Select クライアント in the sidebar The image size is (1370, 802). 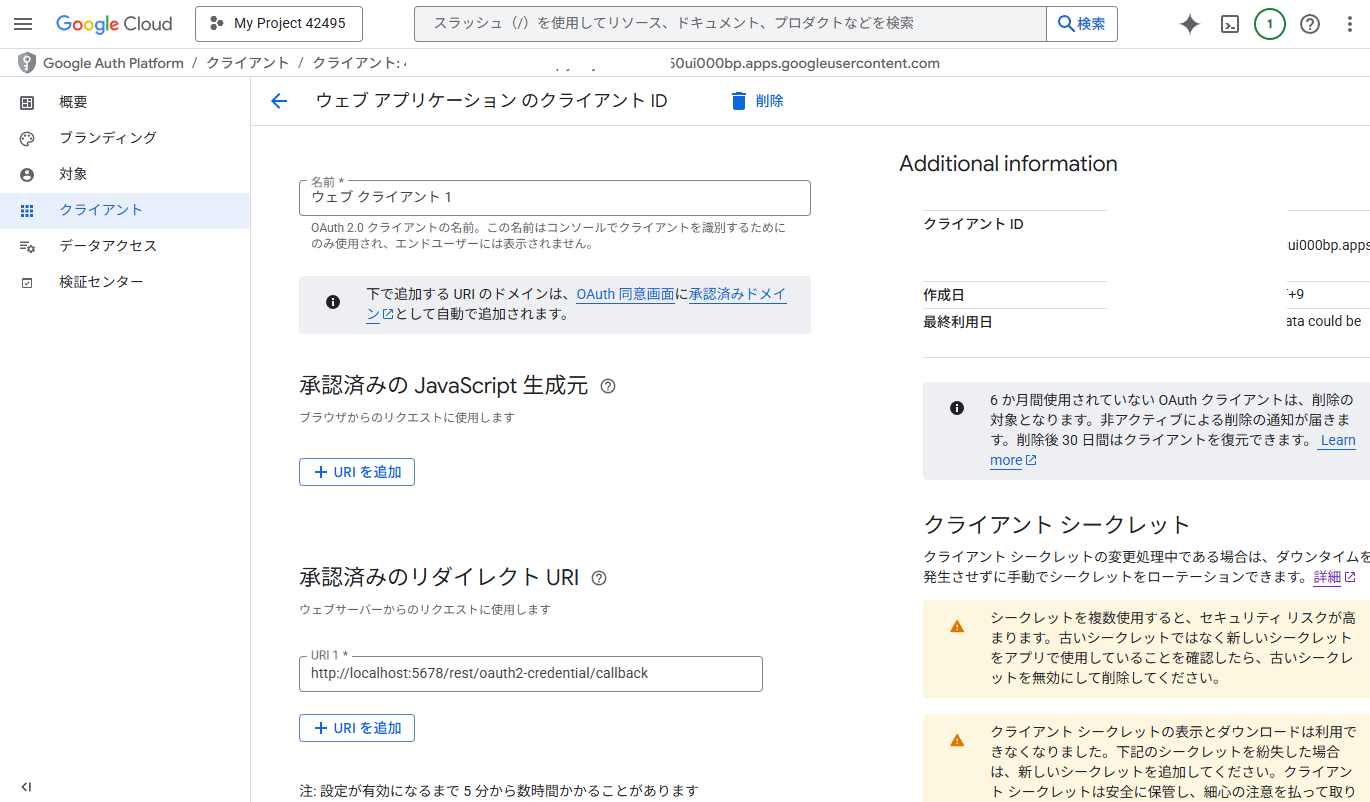point(125,210)
